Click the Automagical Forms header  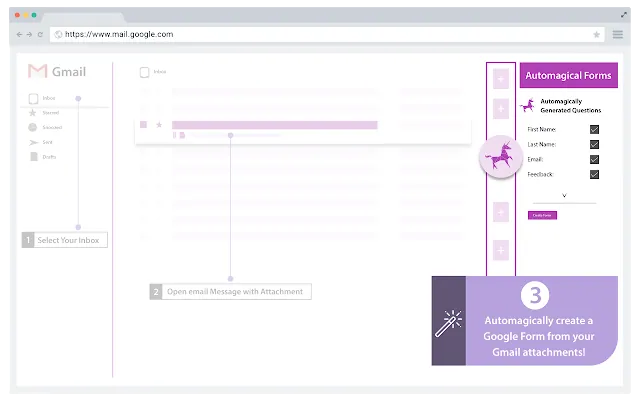pyautogui.click(x=569, y=76)
